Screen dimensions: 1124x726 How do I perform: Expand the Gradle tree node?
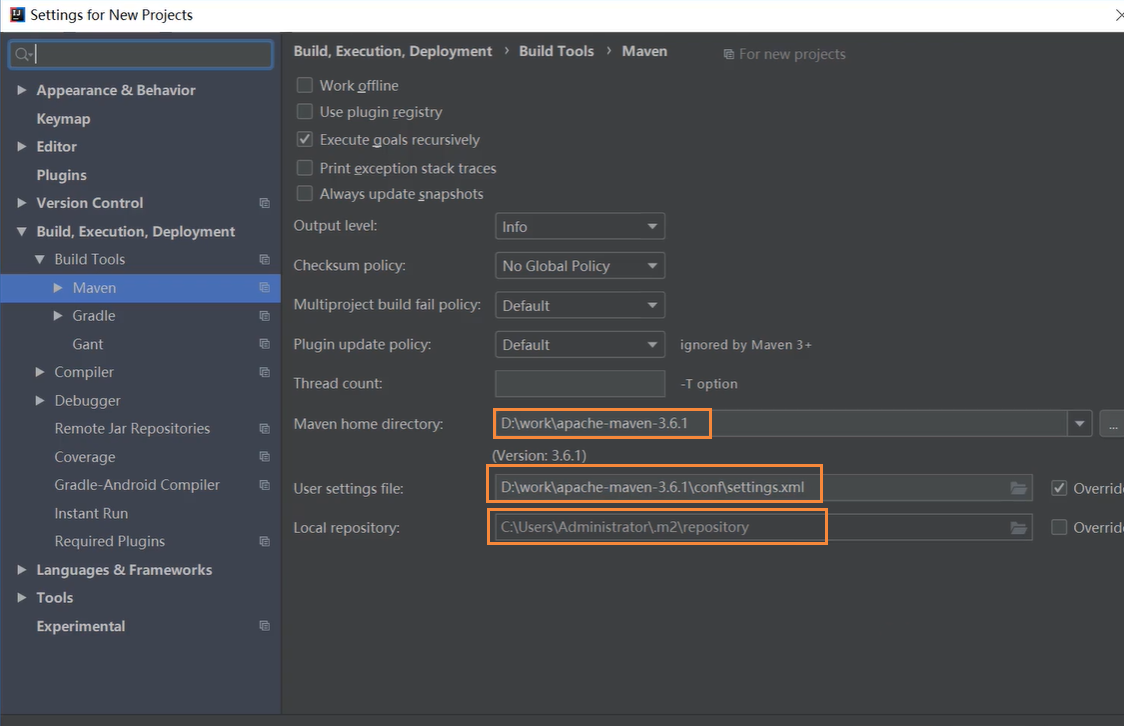pyautogui.click(x=57, y=316)
